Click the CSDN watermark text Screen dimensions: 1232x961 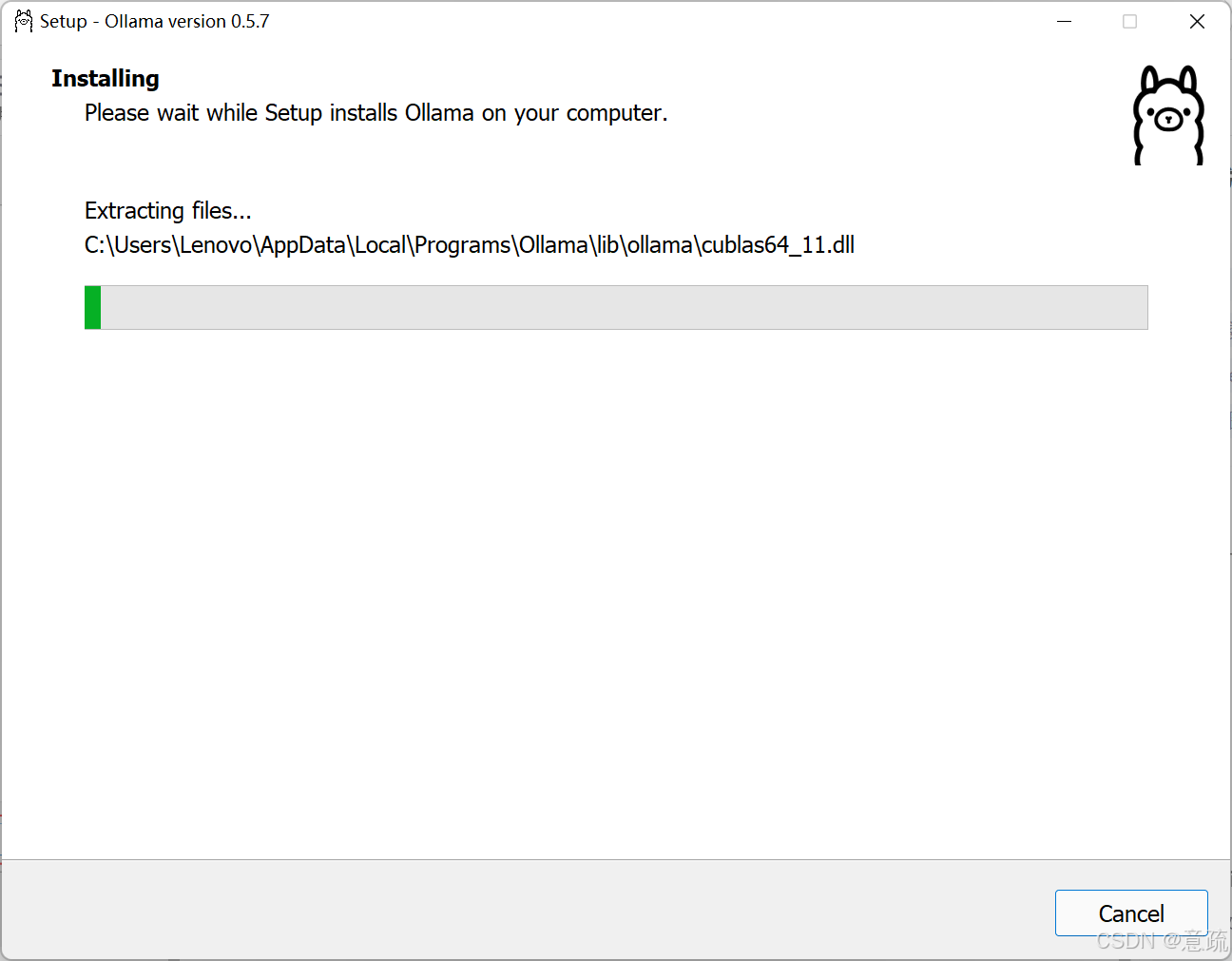point(1161,941)
